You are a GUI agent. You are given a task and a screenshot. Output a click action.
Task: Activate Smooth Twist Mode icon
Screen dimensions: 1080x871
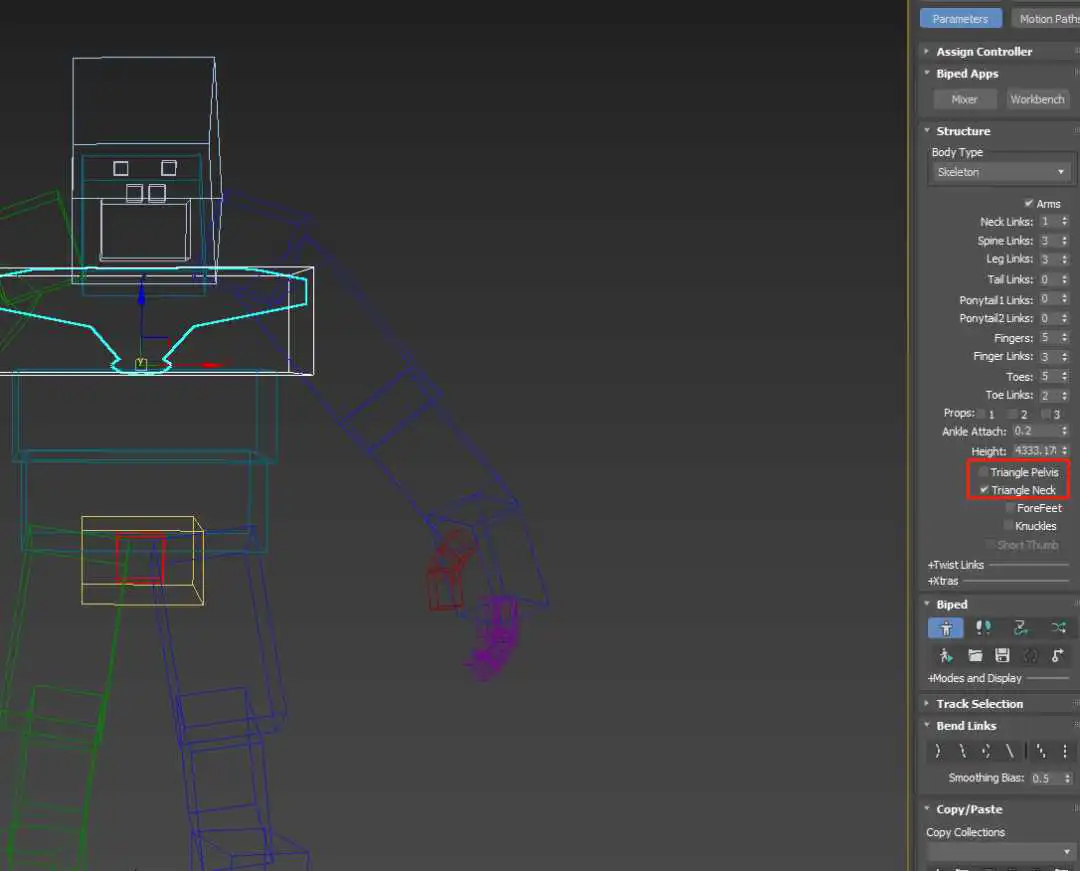coord(1010,751)
